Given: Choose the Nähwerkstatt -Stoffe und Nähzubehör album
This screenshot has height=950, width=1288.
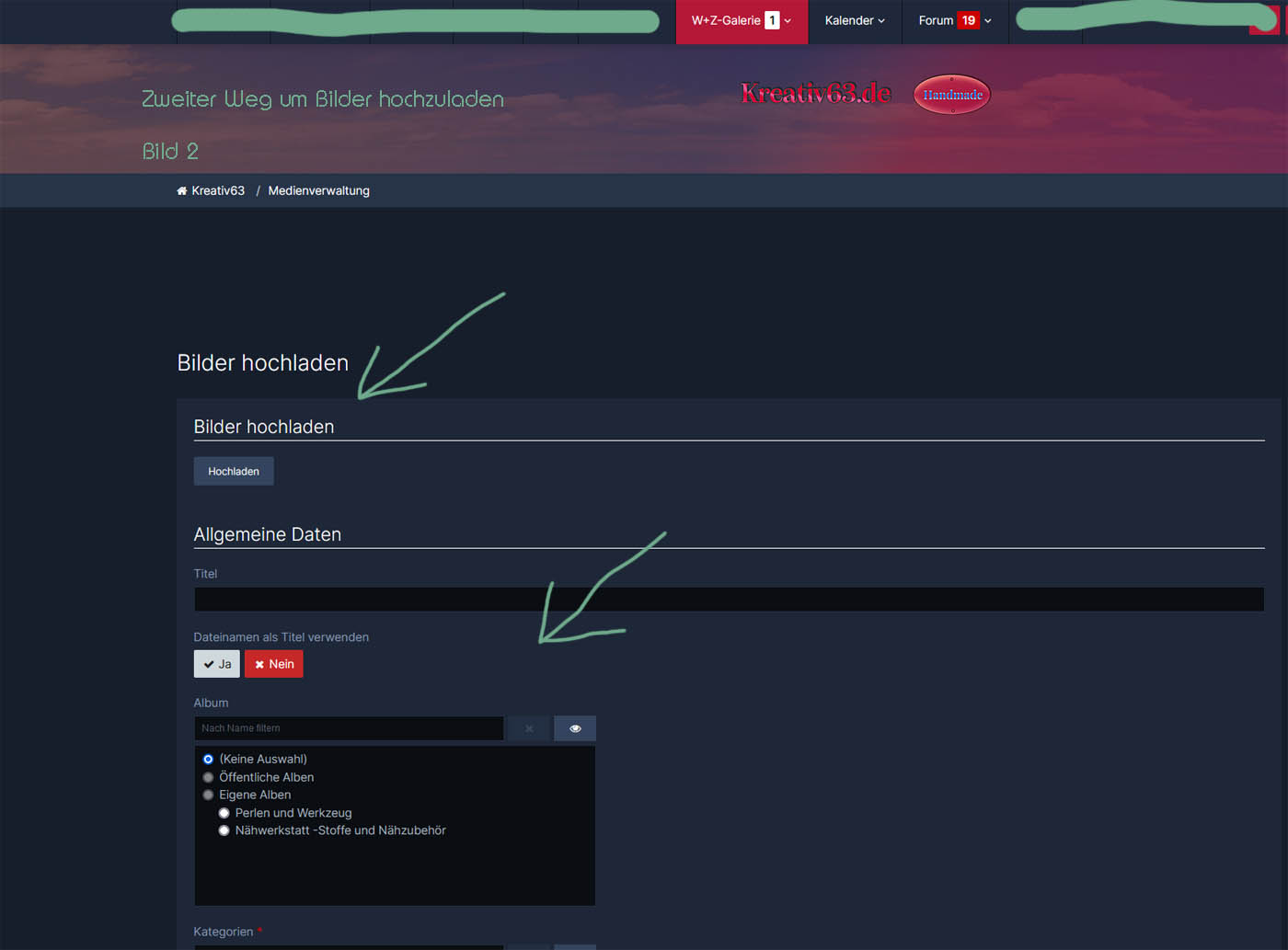Looking at the screenshot, I should coord(224,830).
